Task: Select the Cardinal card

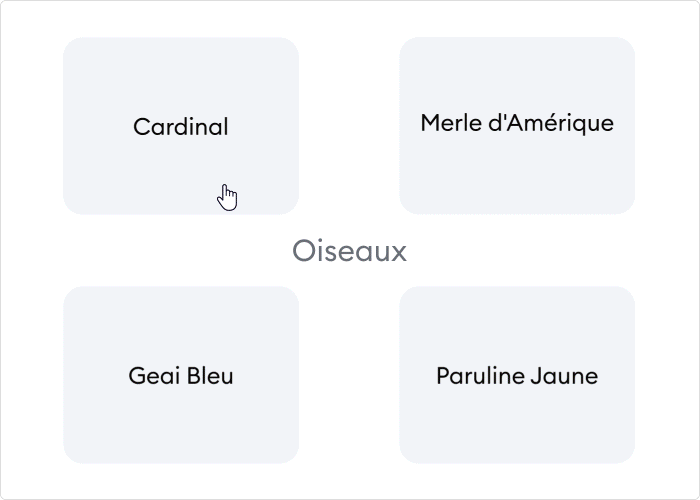Action: tap(181, 126)
